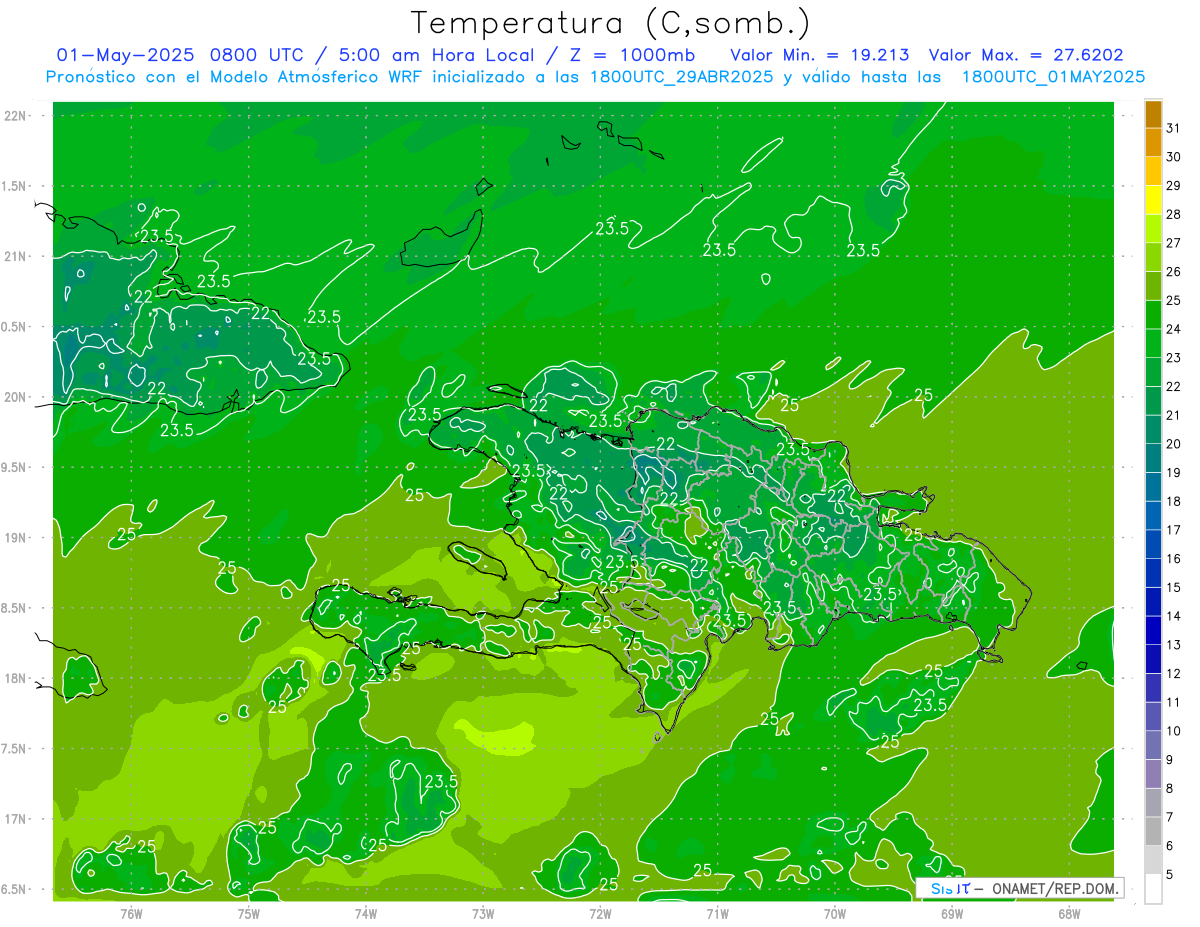Pick the purple legend swatch between 9 and 10
Screen dimensions: 1200x927
(x=1153, y=746)
